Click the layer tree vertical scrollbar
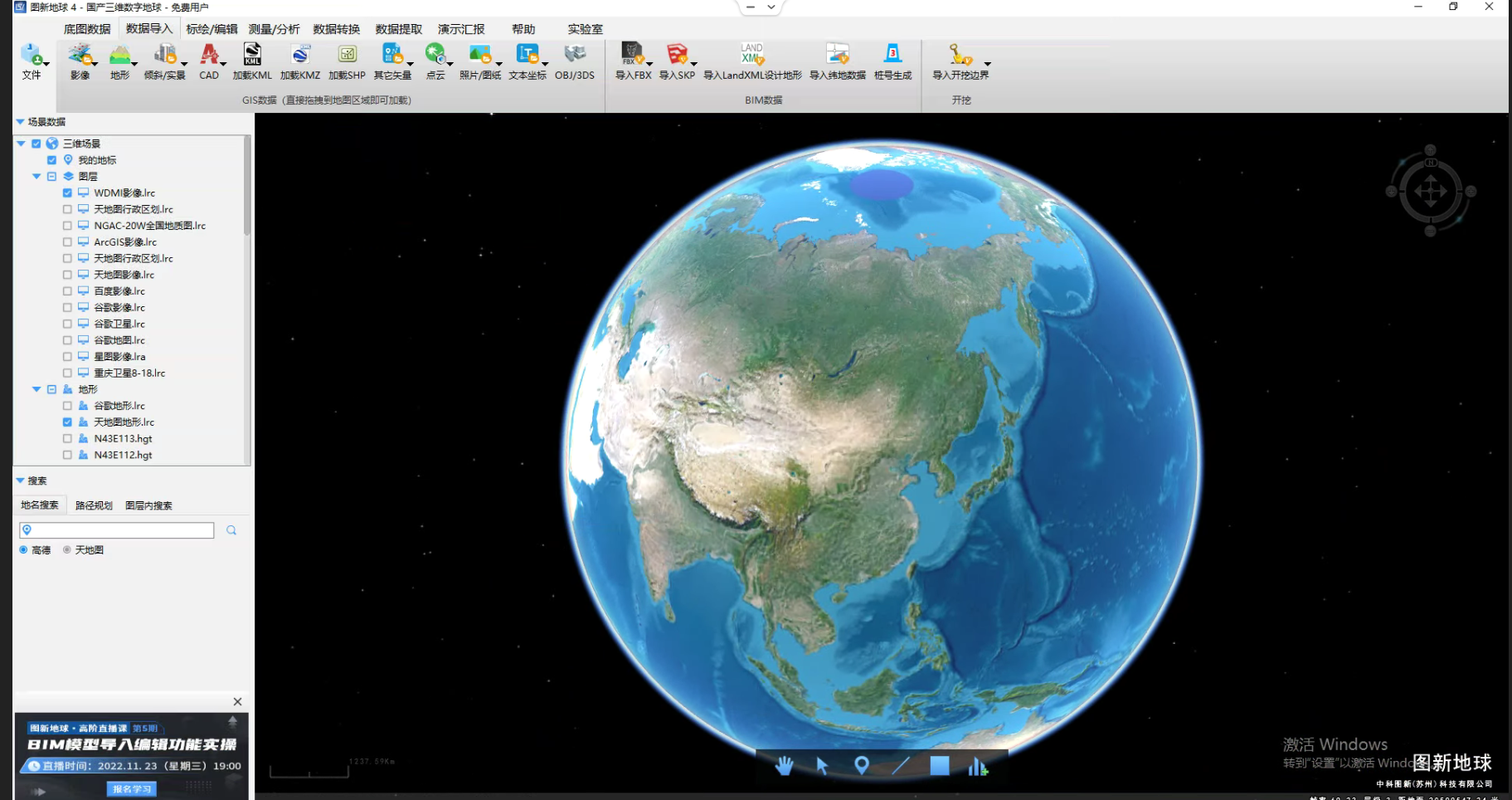The width and height of the screenshot is (1512, 800). click(247, 187)
